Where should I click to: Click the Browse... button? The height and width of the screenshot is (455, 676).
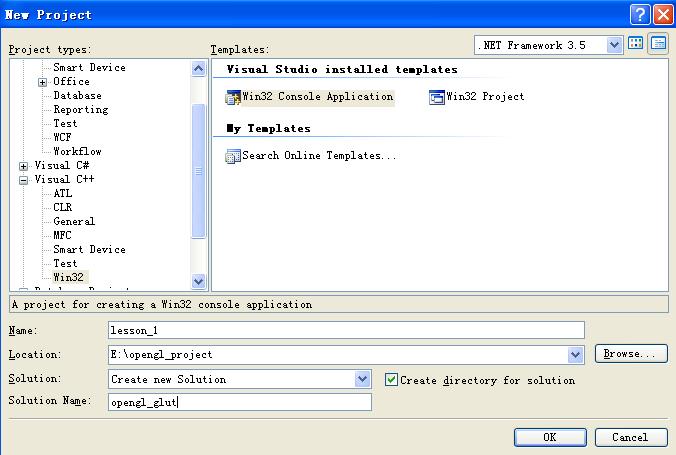tap(631, 354)
